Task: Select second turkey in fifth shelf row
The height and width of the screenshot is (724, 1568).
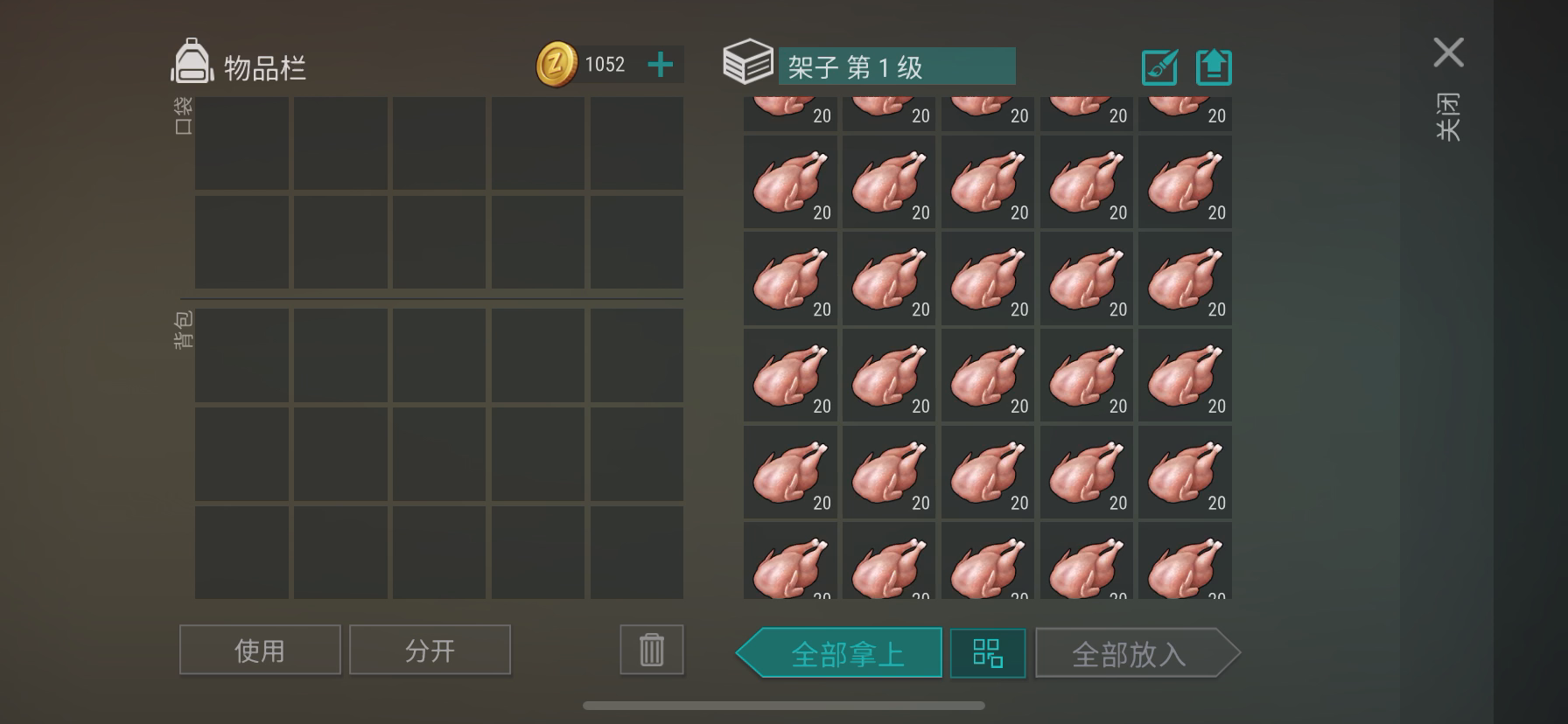Action: click(889, 473)
